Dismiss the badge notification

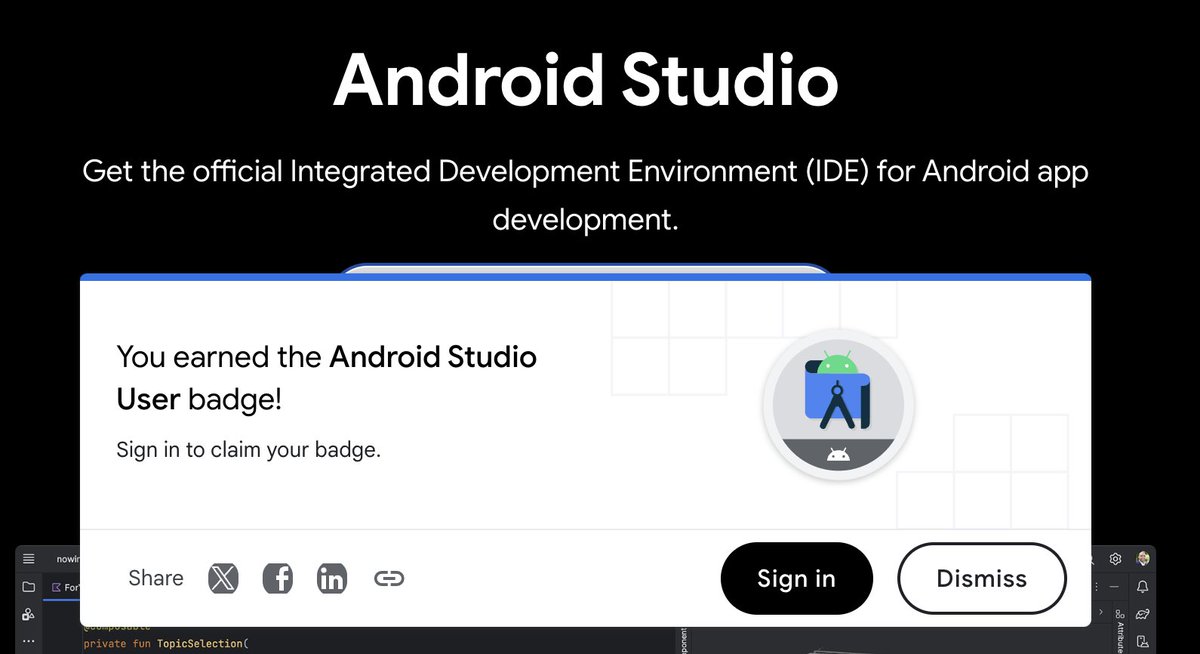982,578
